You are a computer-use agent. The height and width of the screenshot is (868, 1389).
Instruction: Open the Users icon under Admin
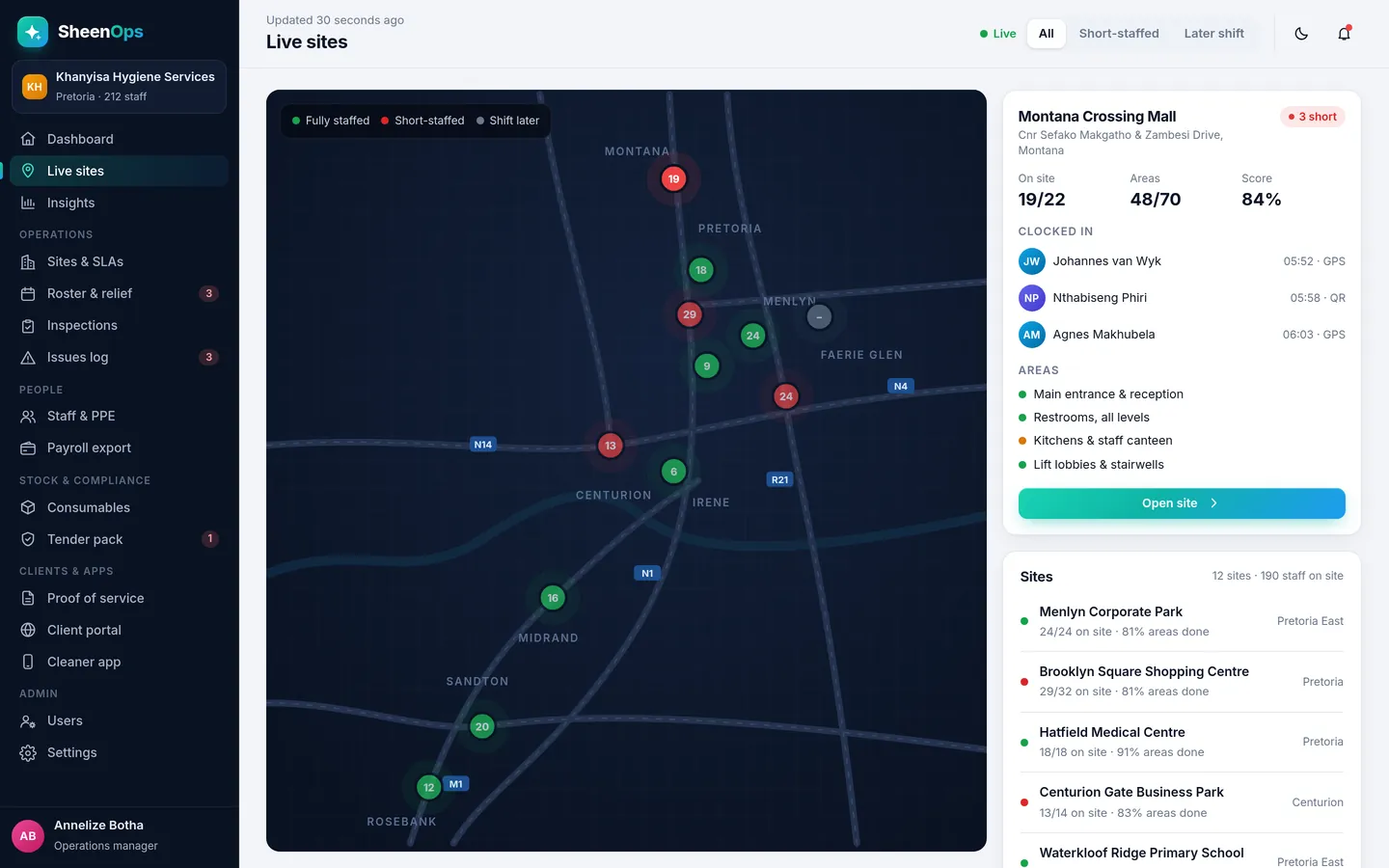pyautogui.click(x=28, y=720)
